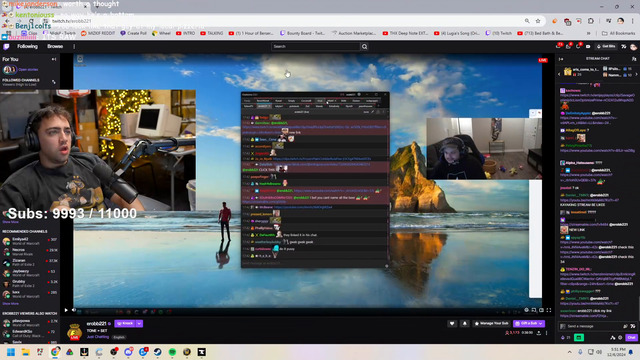This screenshot has width=640, height=360.
Task: Open the Chrome three-dot menu
Action: point(633,21)
